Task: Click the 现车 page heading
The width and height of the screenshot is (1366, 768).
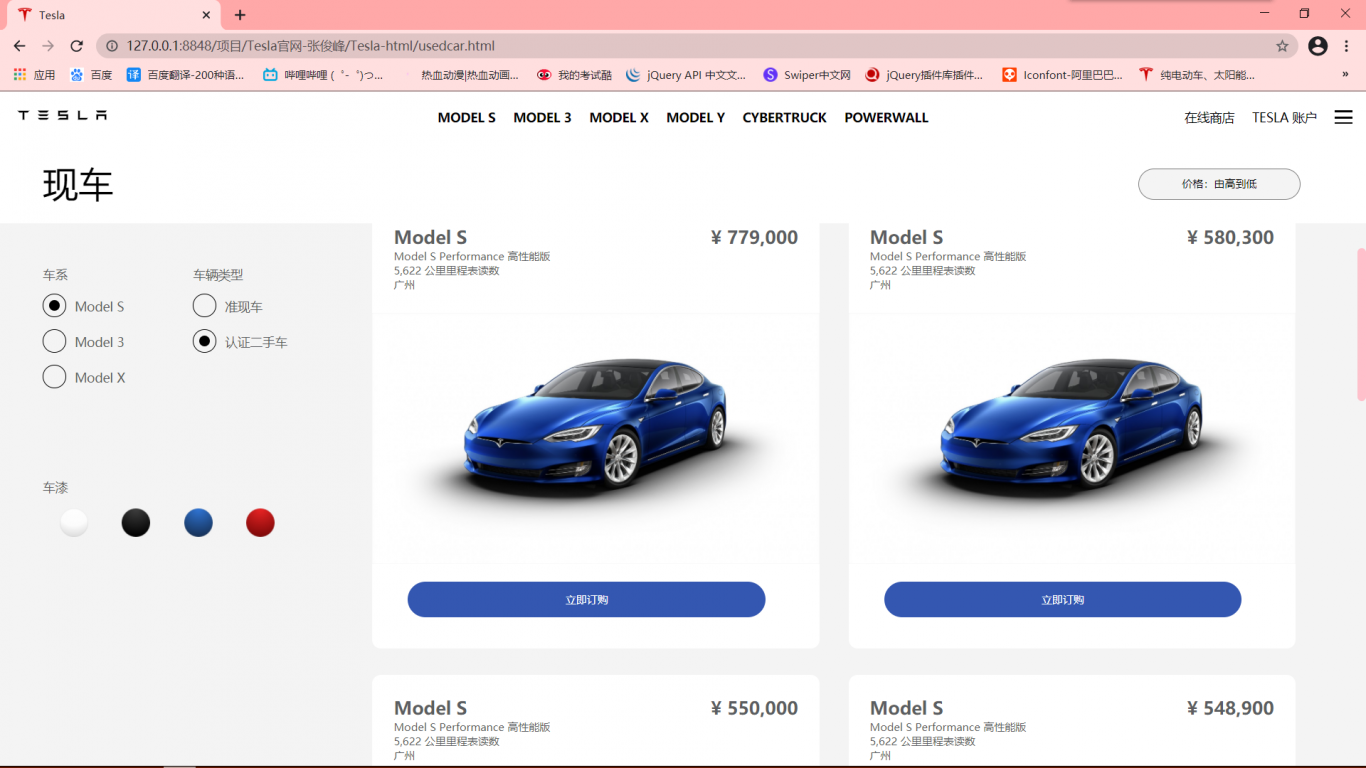Action: [x=78, y=185]
